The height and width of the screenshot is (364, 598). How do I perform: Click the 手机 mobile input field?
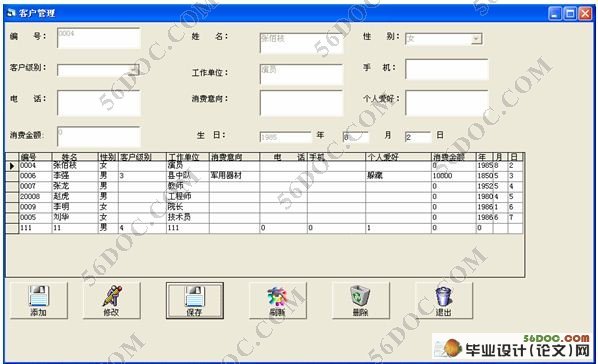pos(447,69)
